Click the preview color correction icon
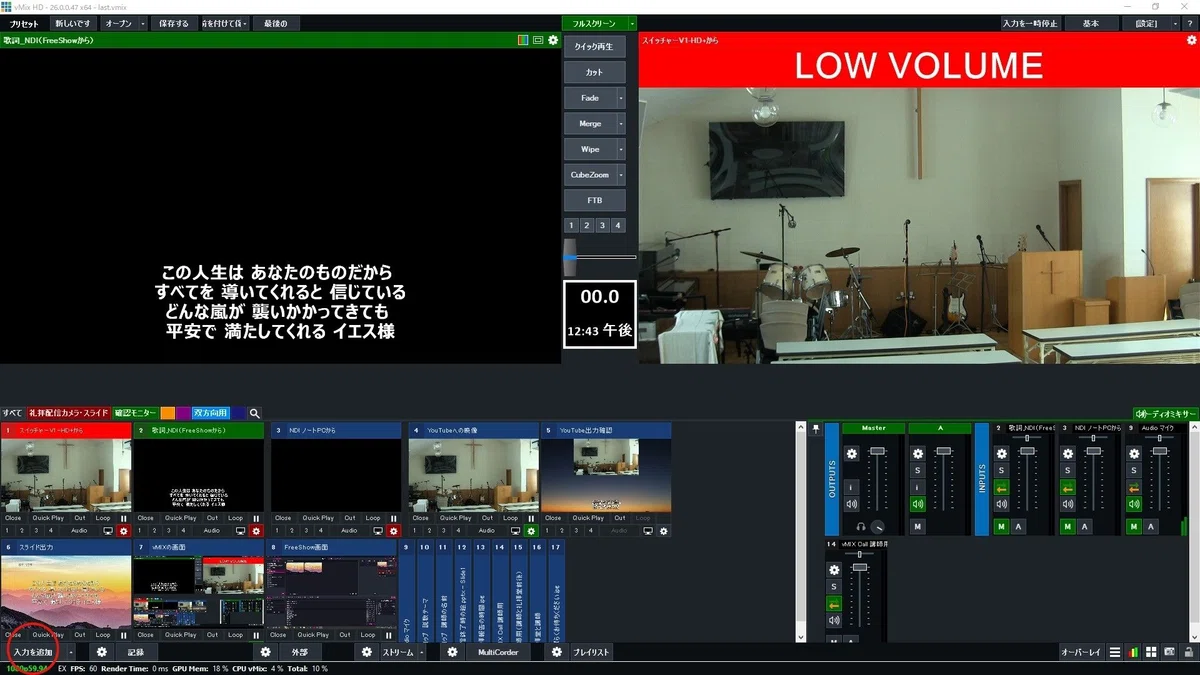The image size is (1200, 675). pyautogui.click(x=522, y=40)
